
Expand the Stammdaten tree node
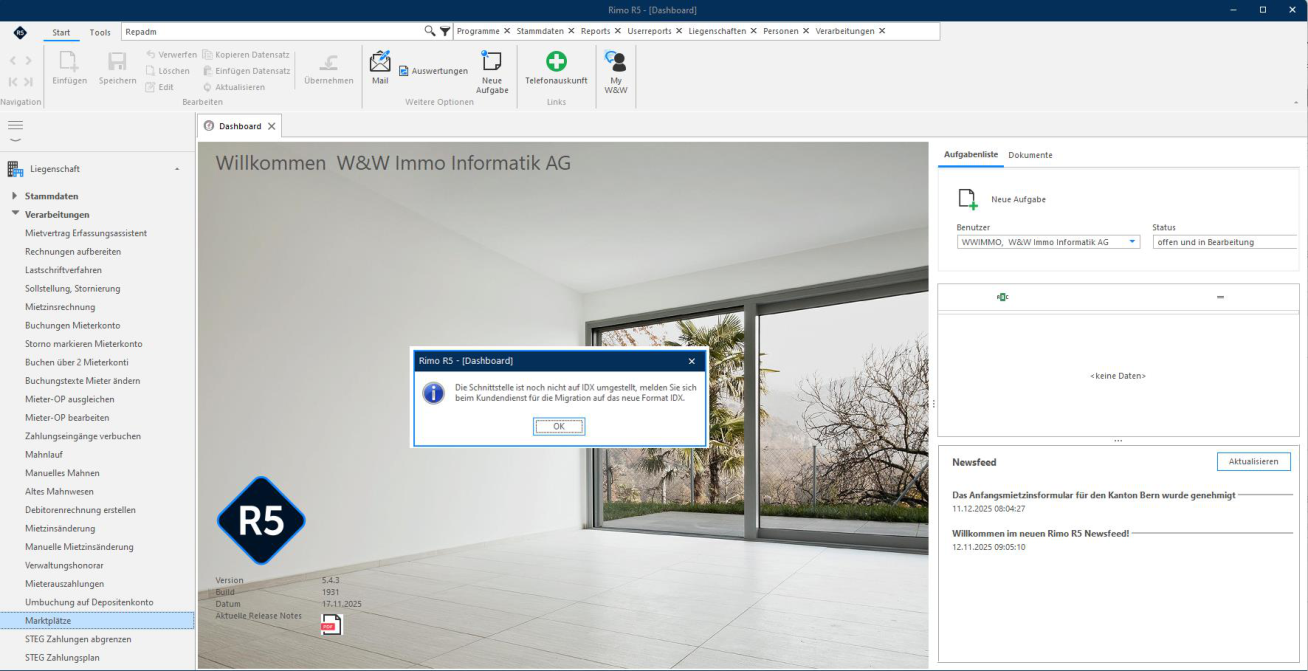point(15,196)
